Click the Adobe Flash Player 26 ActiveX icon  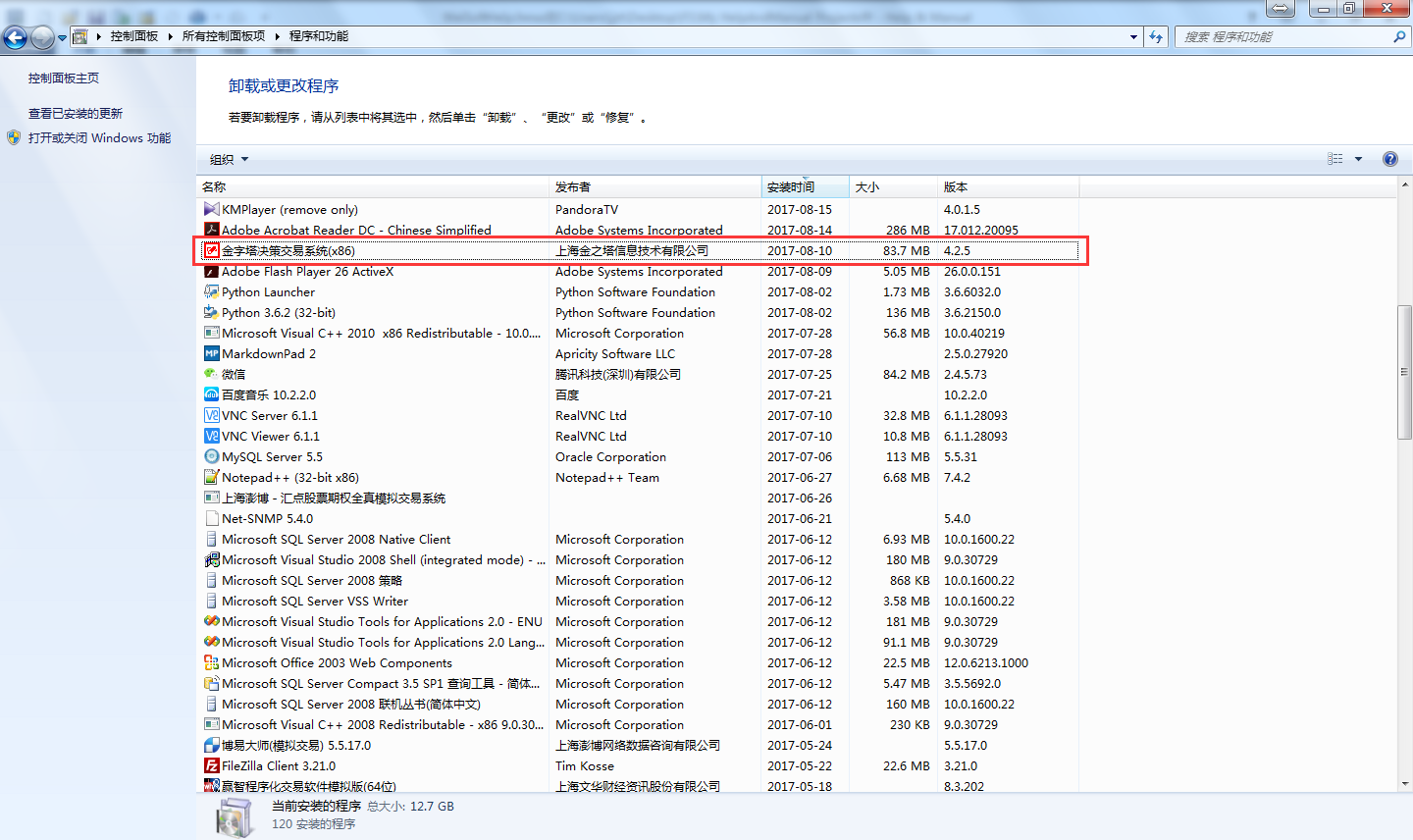pos(211,271)
